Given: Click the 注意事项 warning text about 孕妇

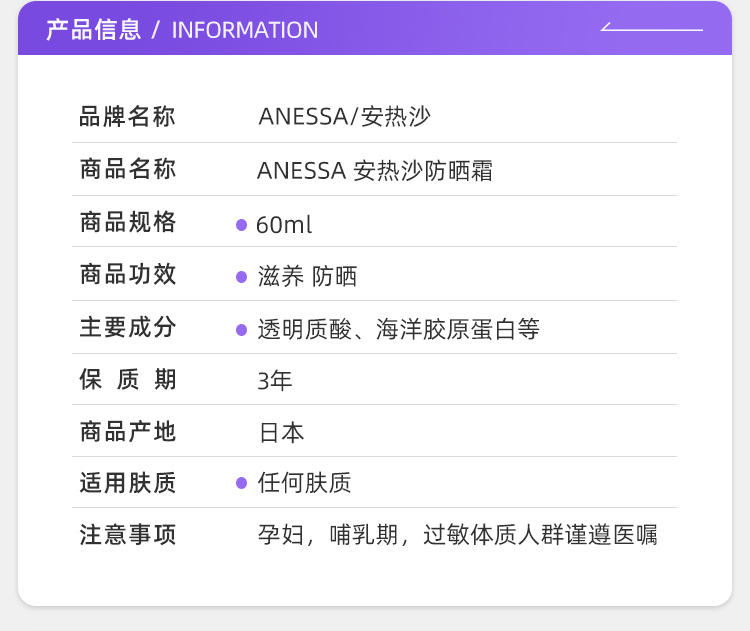Looking at the screenshot, I should (x=457, y=535).
